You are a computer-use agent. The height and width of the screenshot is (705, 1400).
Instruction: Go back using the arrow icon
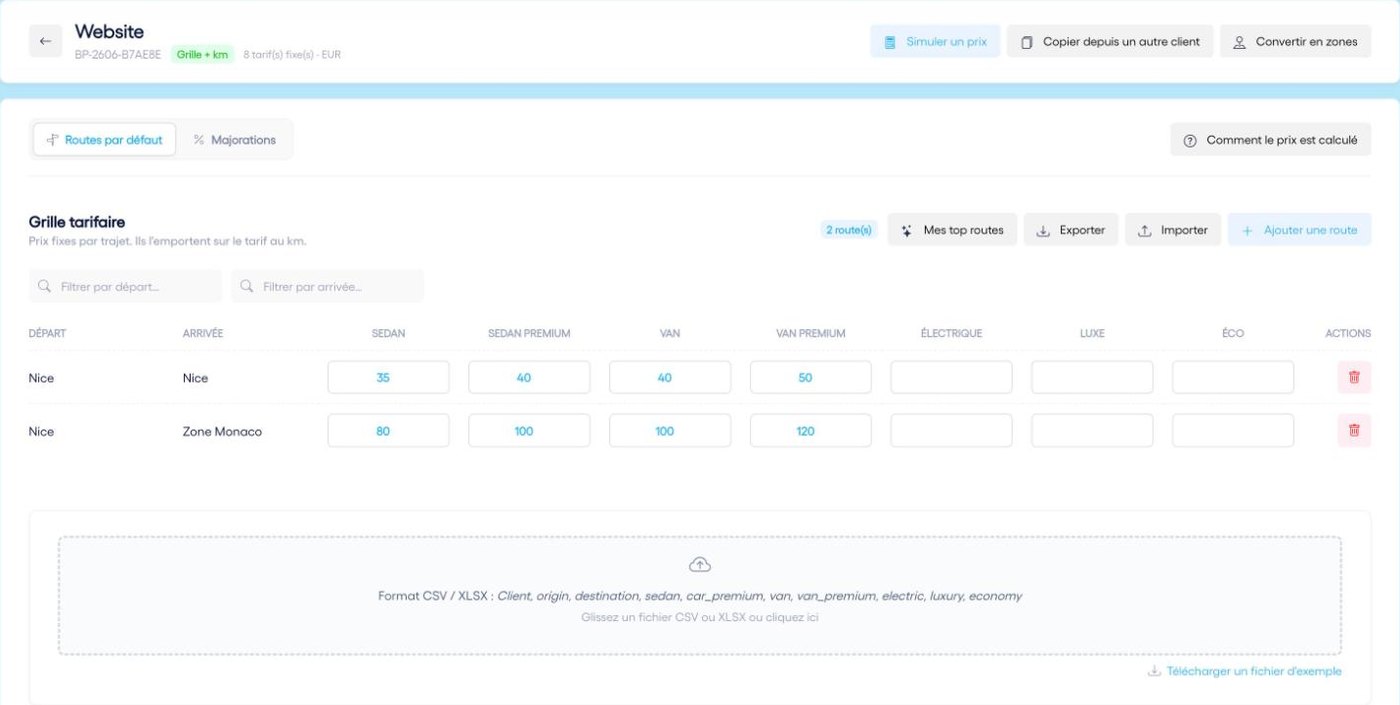click(45, 41)
